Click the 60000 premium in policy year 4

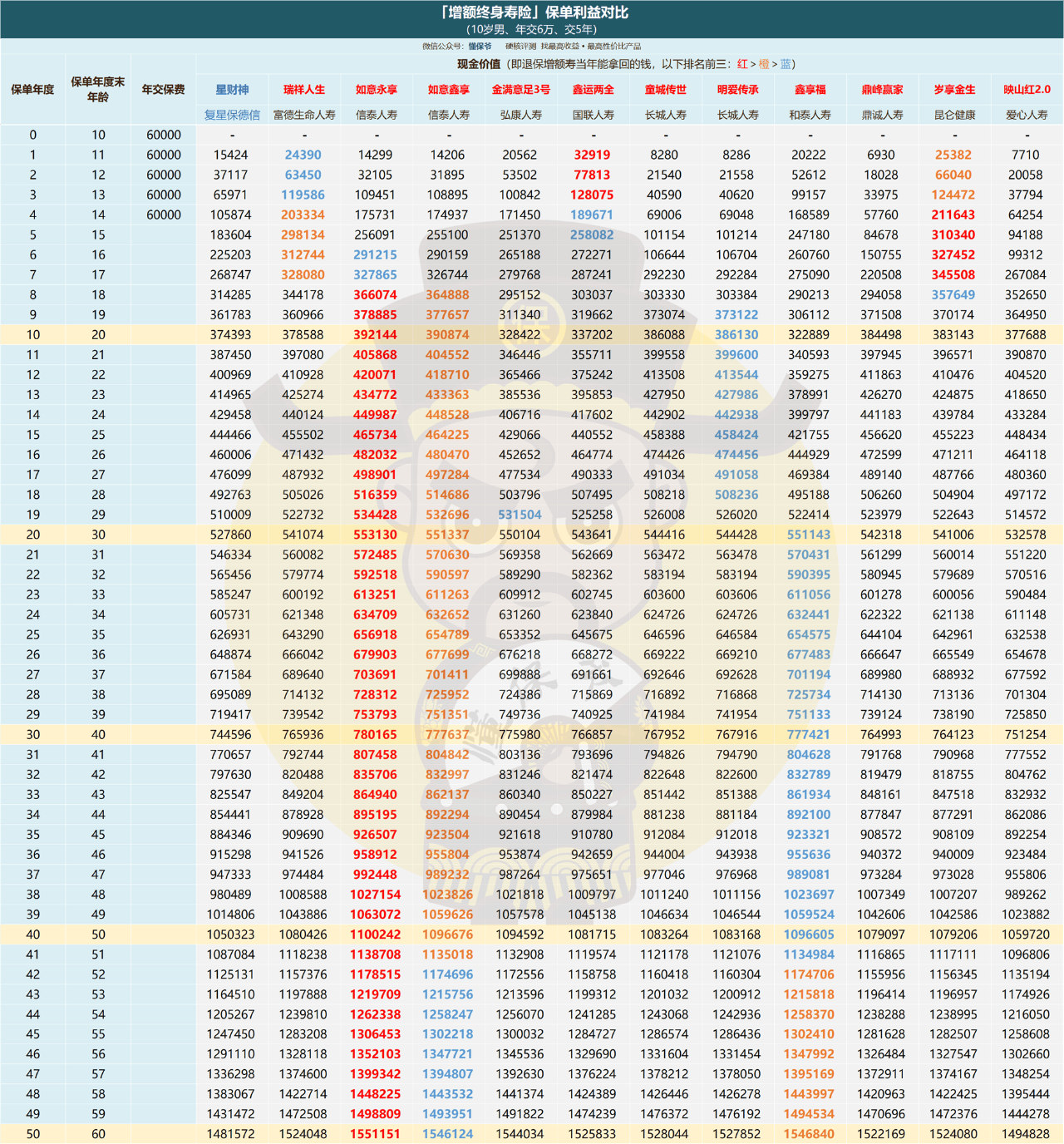[x=164, y=214]
